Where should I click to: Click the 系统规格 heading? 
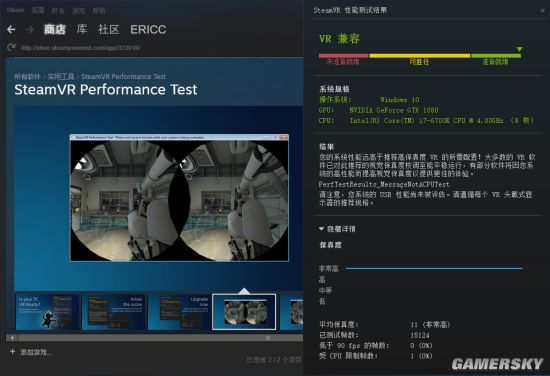coord(334,89)
